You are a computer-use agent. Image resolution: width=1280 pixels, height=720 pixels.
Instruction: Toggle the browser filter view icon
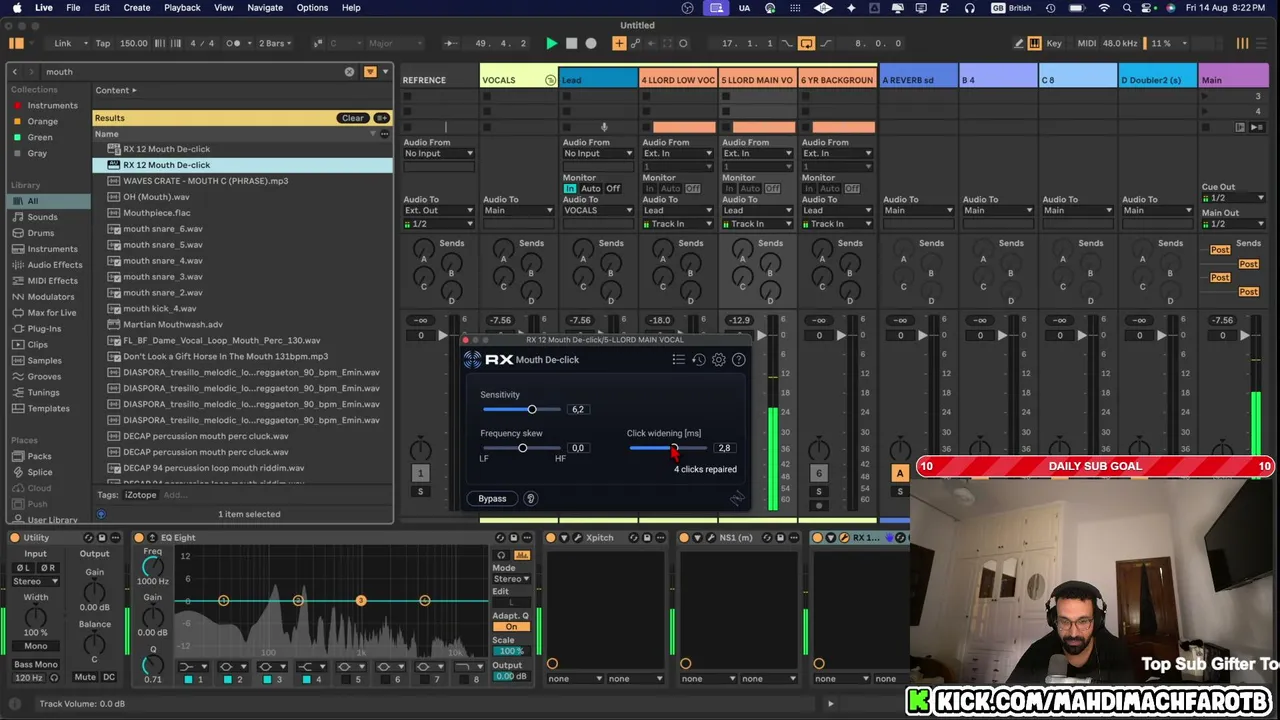(x=370, y=72)
